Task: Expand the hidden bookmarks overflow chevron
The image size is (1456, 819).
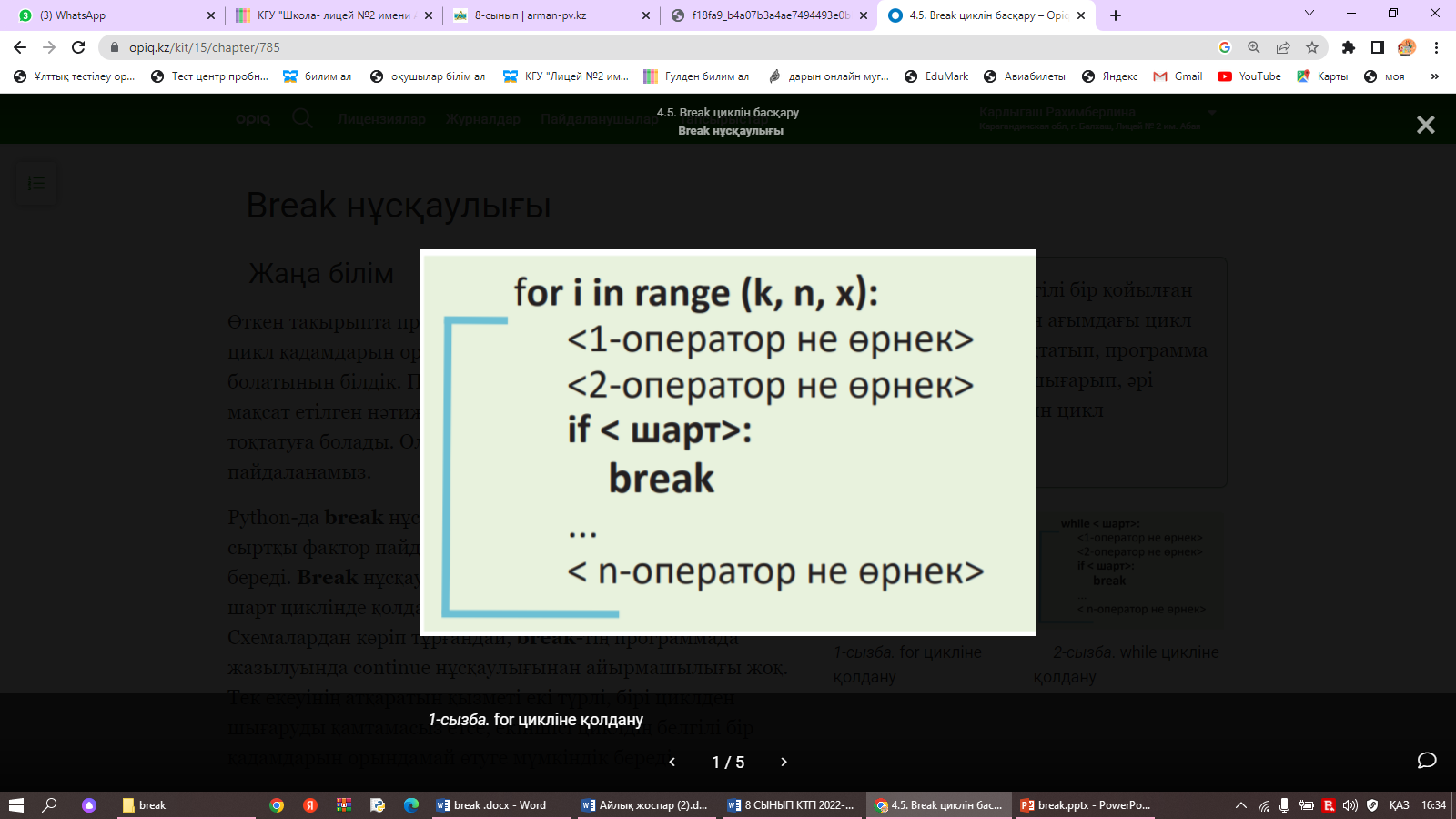Action: [1435, 76]
